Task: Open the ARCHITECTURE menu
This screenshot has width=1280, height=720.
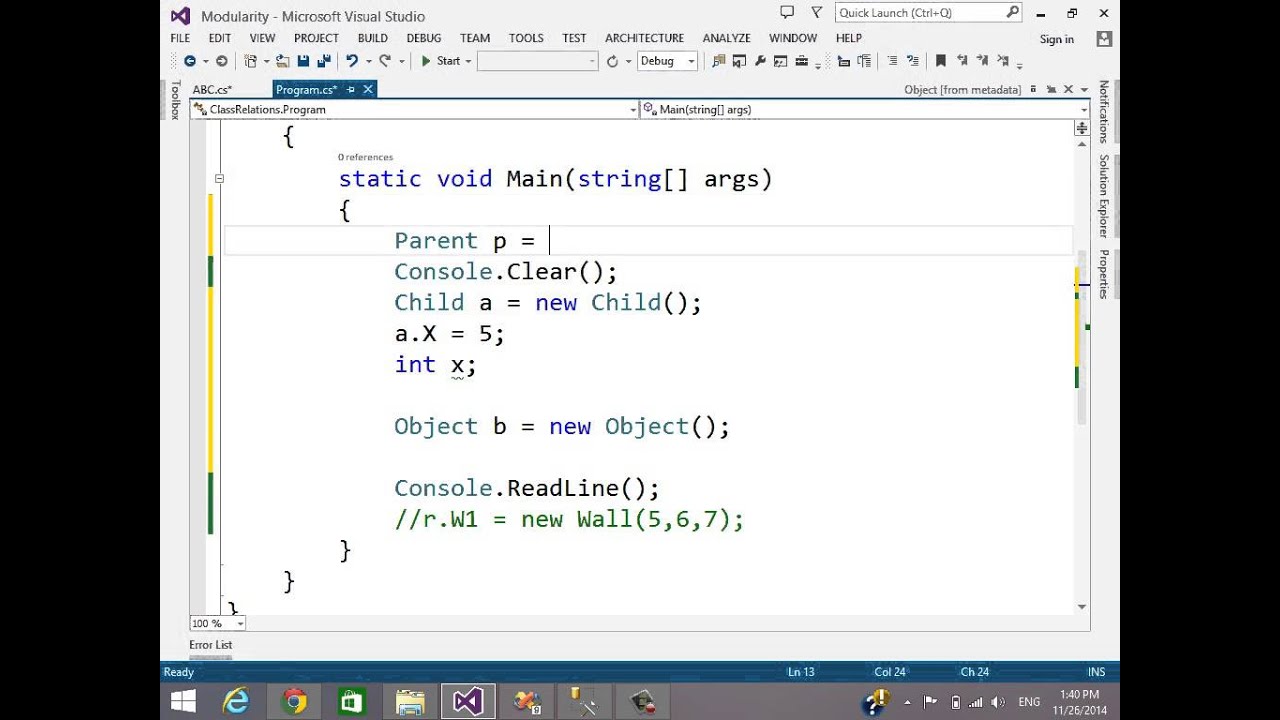Action: pos(644,38)
